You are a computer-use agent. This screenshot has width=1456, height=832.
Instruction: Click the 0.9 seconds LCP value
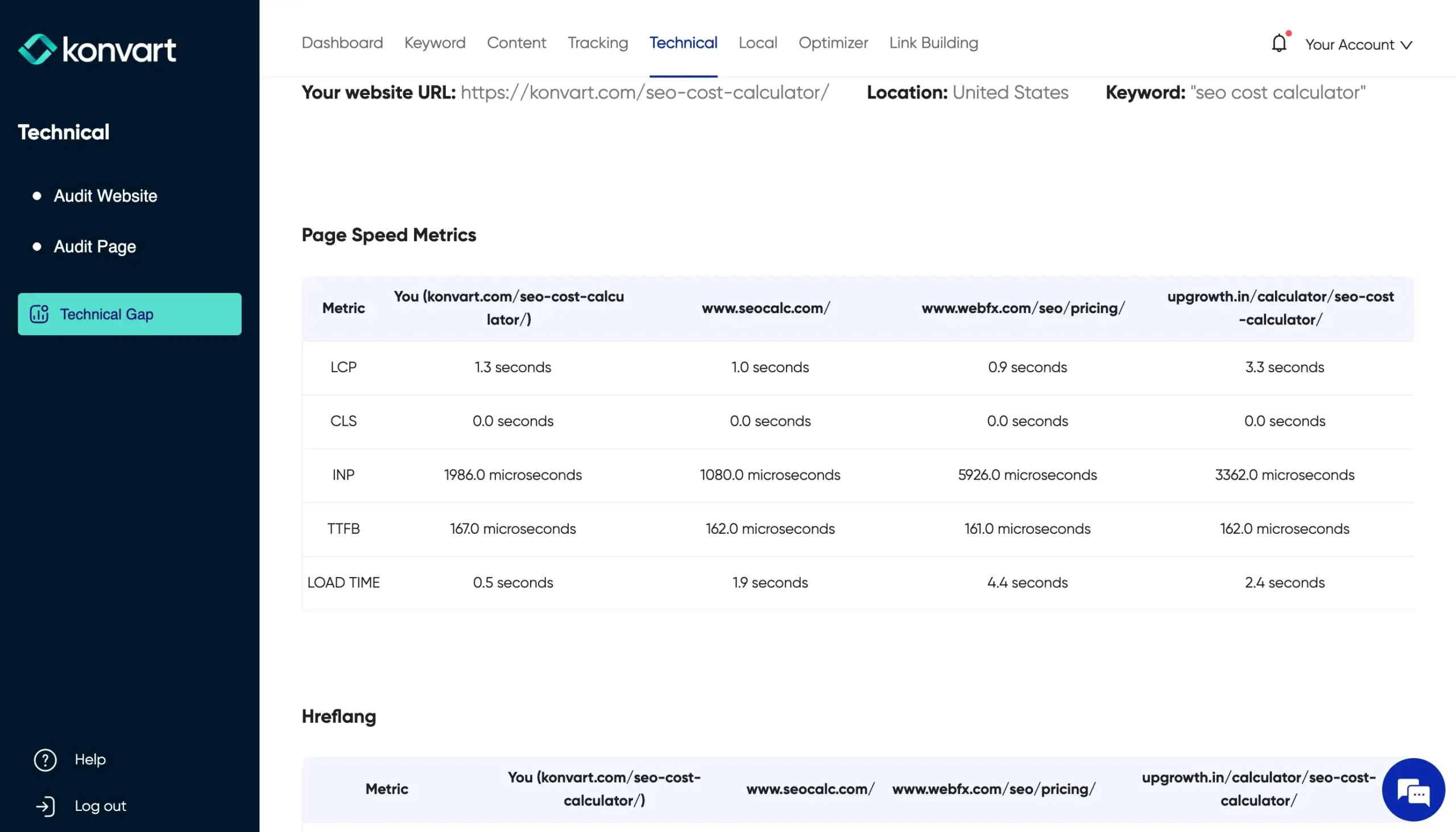(x=1027, y=368)
